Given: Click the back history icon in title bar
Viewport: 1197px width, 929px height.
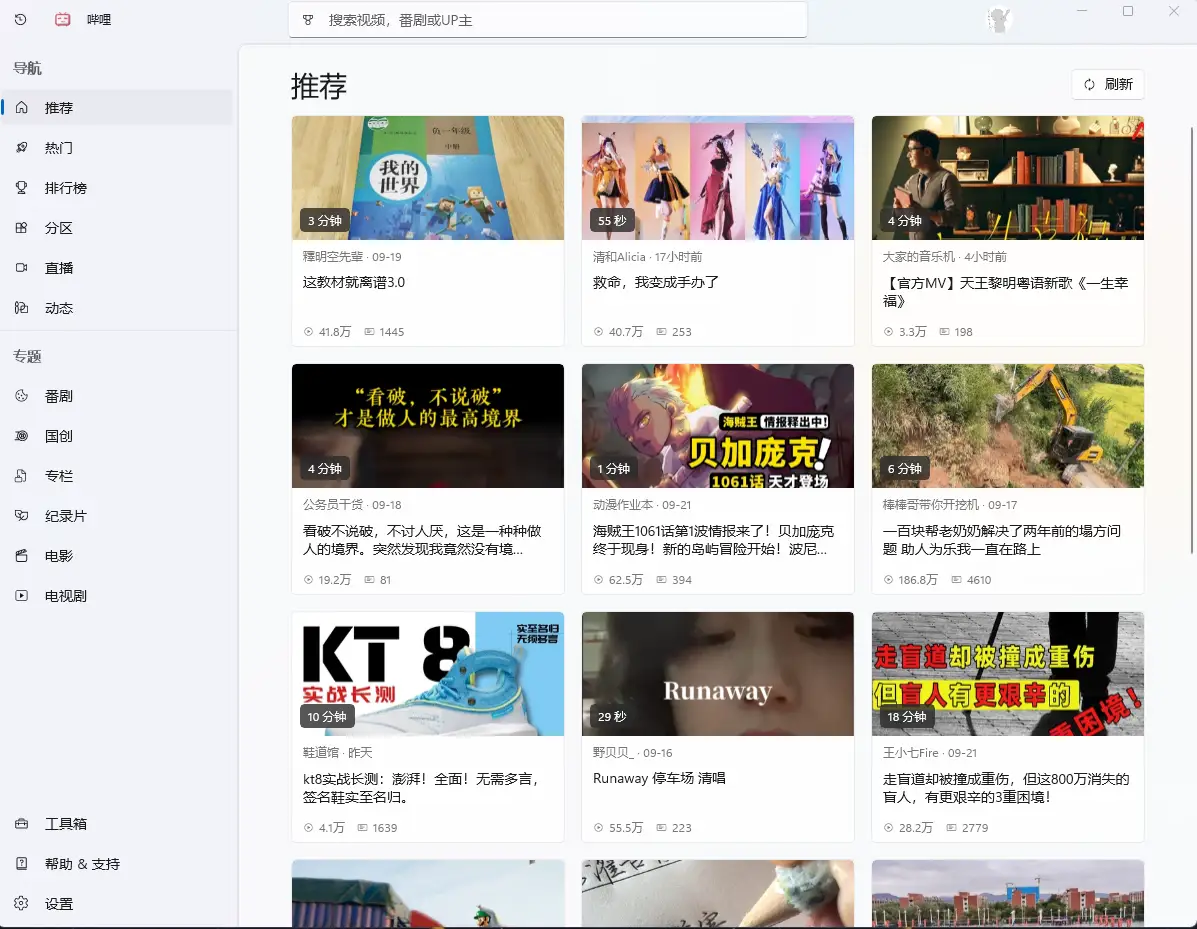Looking at the screenshot, I should (21, 20).
